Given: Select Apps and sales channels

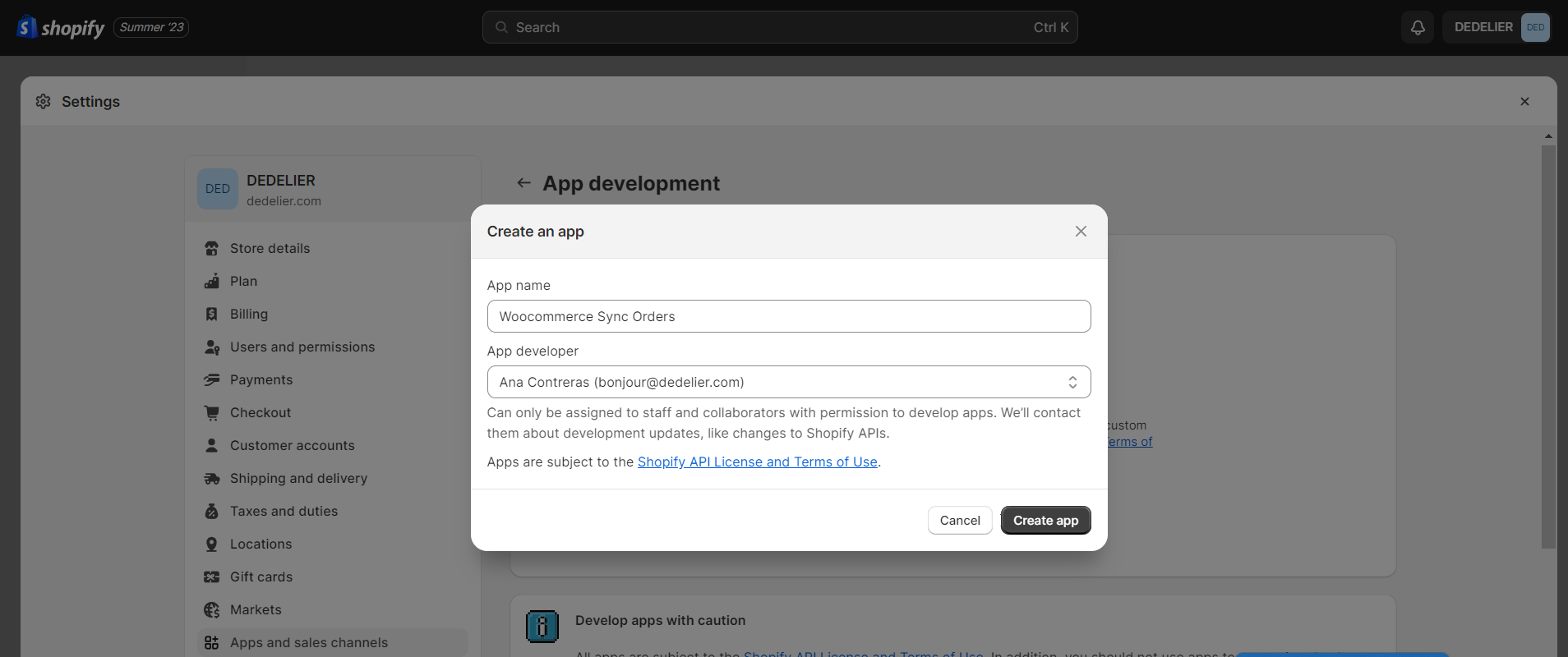Looking at the screenshot, I should click(x=333, y=642).
